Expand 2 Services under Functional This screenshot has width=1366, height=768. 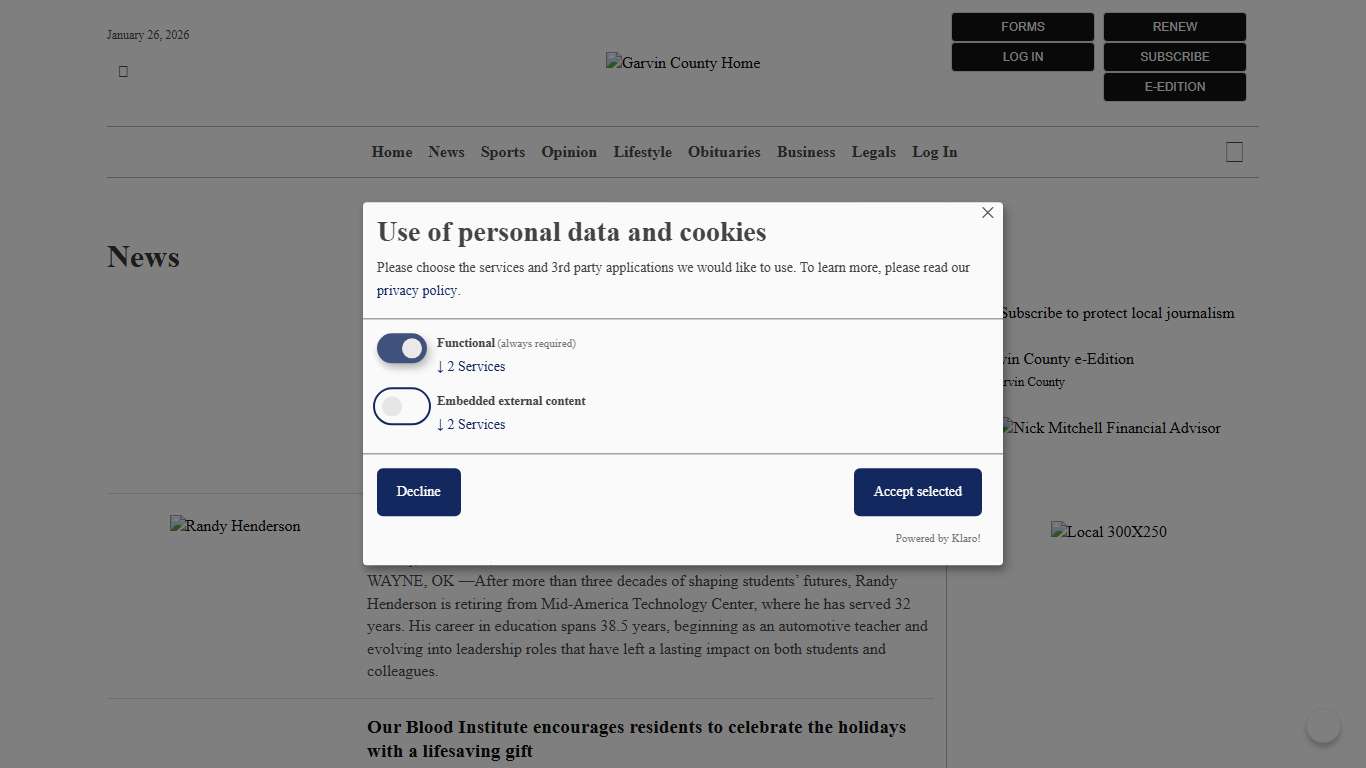point(471,367)
